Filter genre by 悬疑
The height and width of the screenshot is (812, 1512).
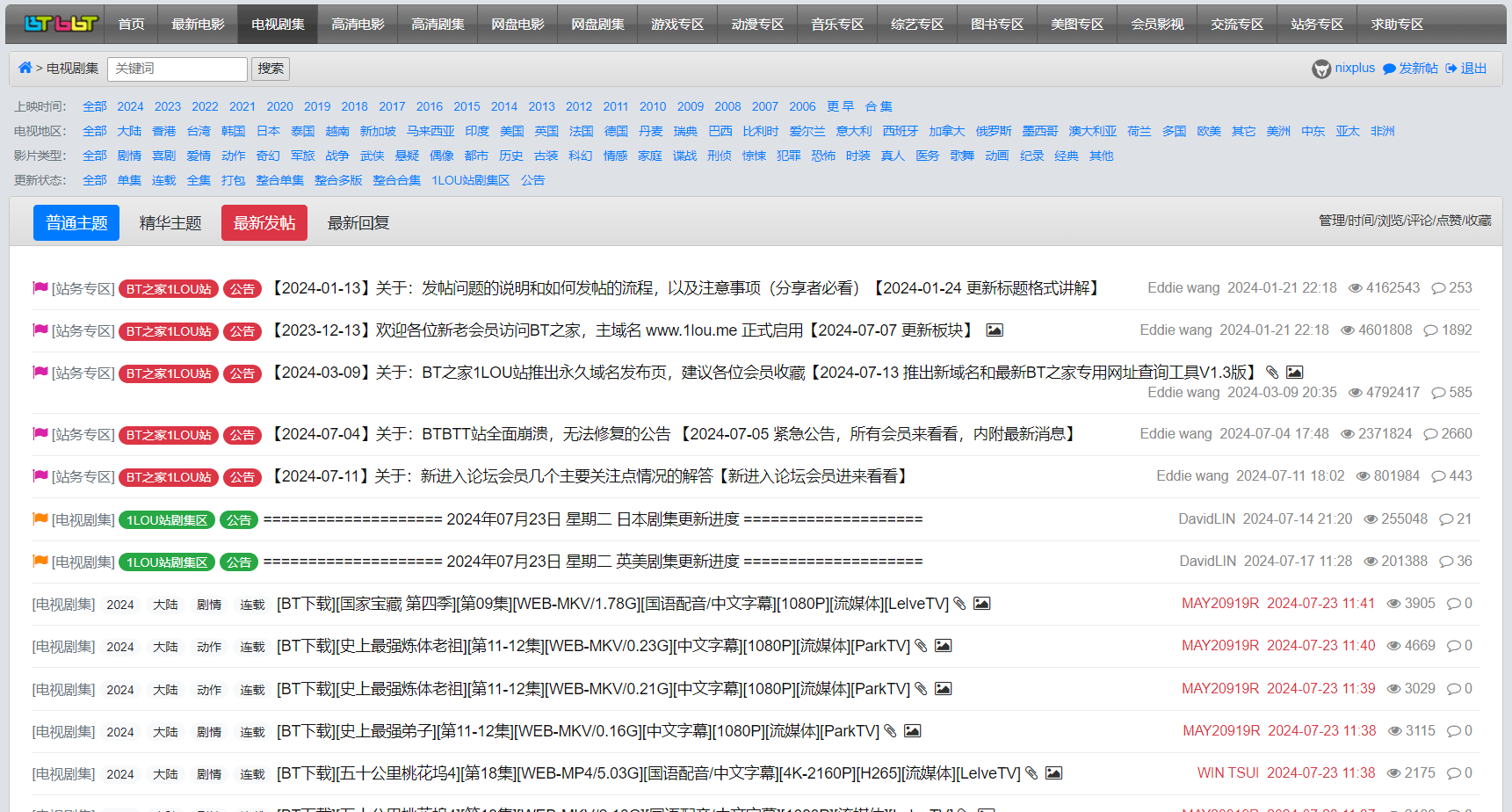pos(408,156)
